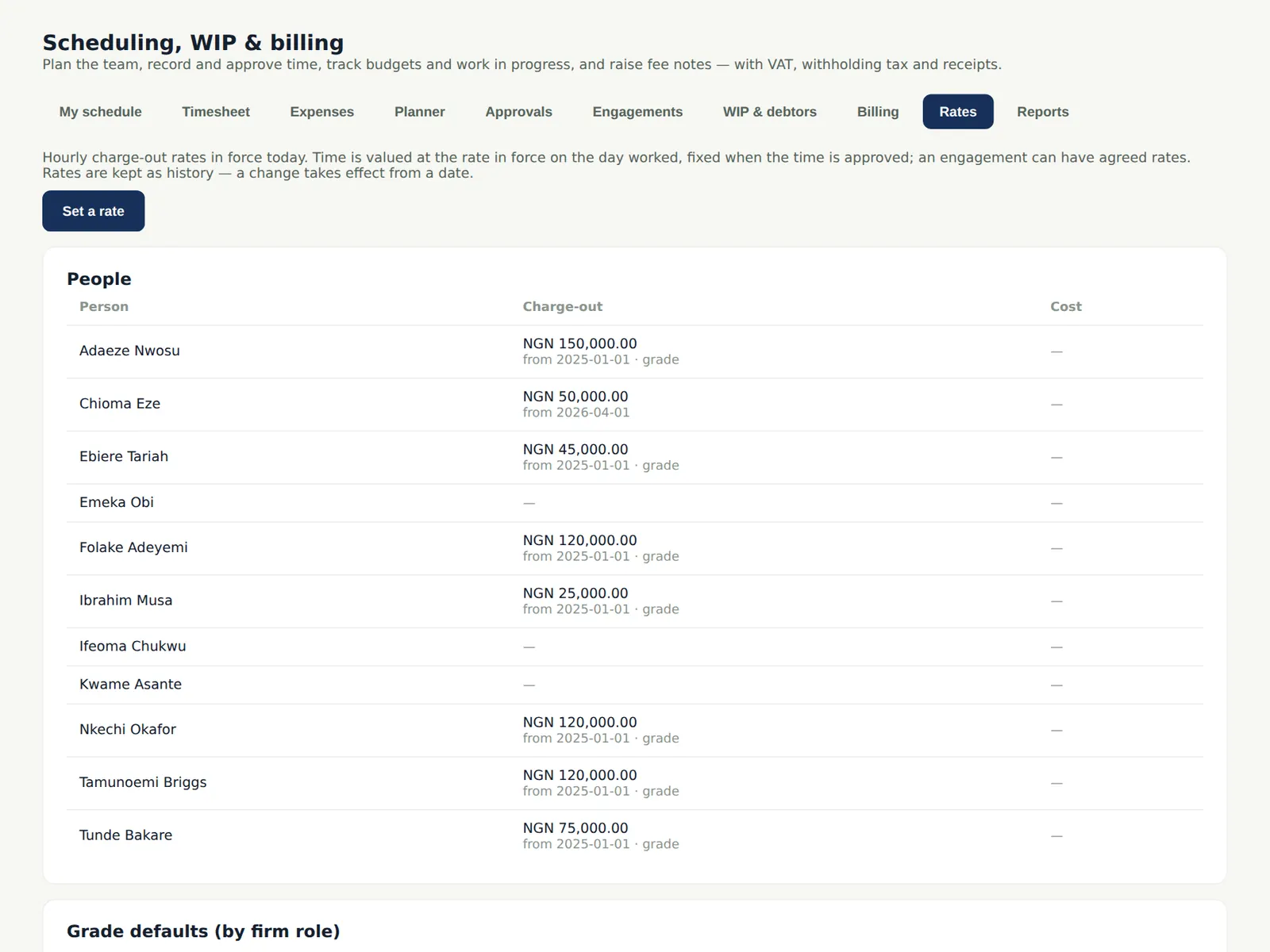Click Tunde Bakare's NGN 75,000.00 rate

(575, 828)
